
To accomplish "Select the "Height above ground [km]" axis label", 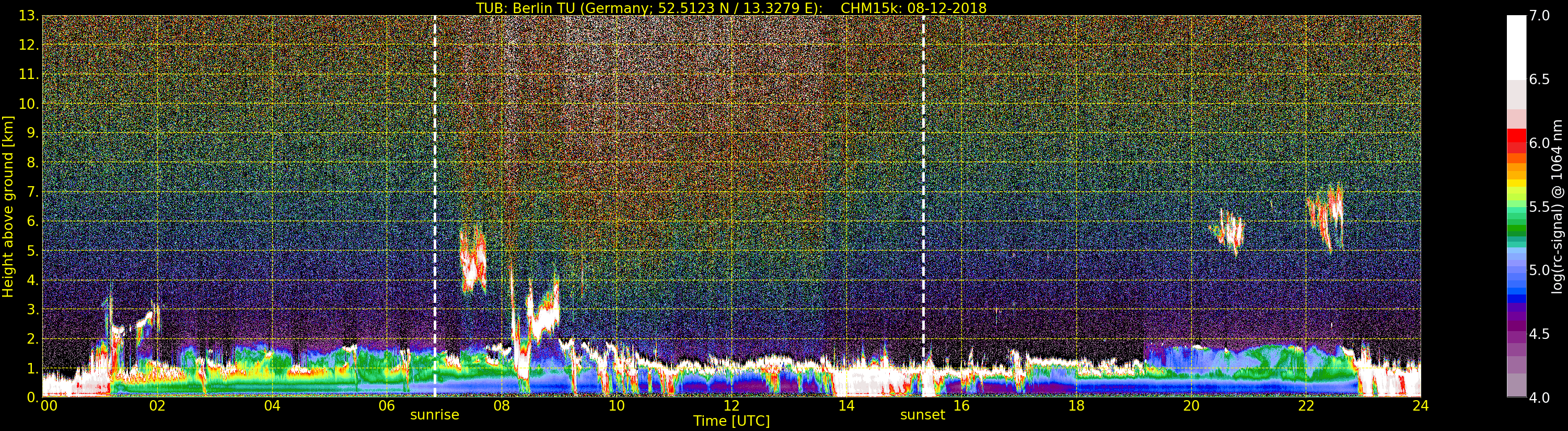I will [8, 206].
